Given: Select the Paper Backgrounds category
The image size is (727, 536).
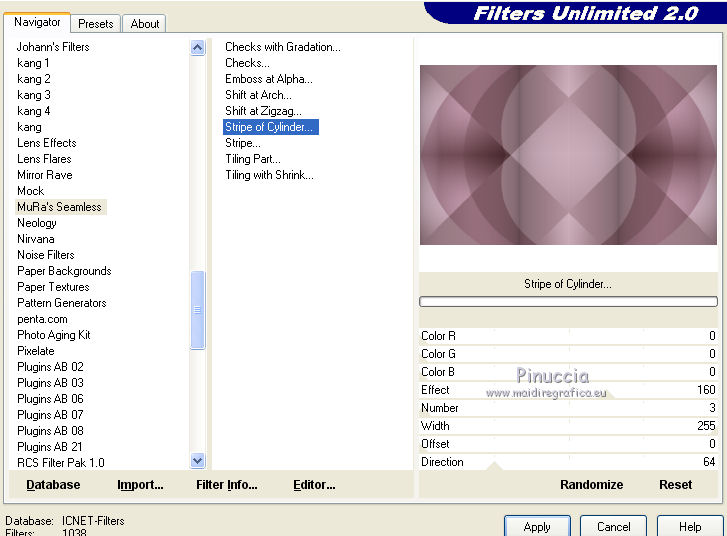Looking at the screenshot, I should coord(64,271).
